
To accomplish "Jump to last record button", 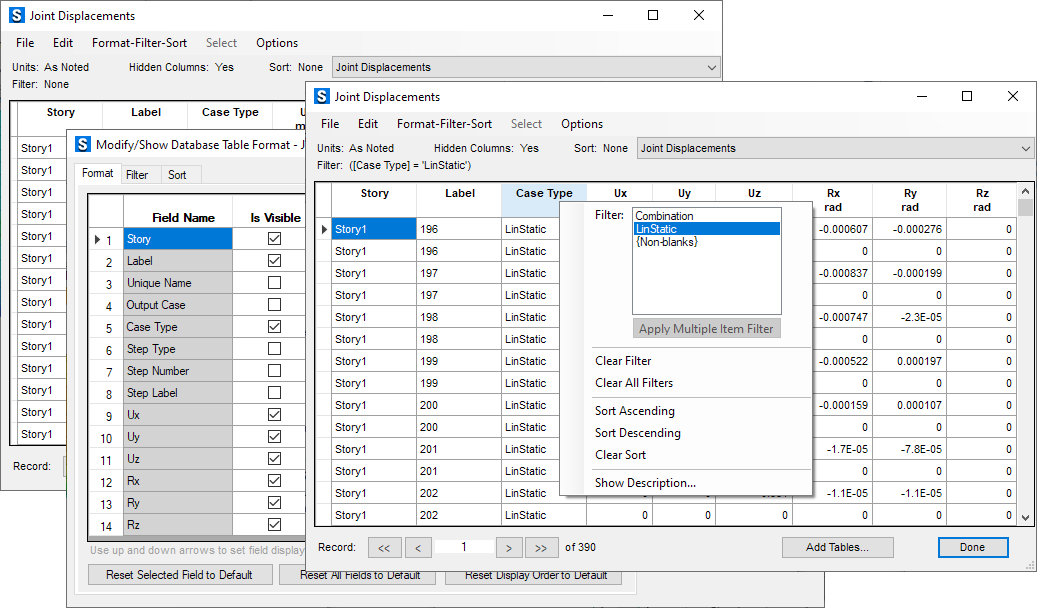I will tap(541, 548).
